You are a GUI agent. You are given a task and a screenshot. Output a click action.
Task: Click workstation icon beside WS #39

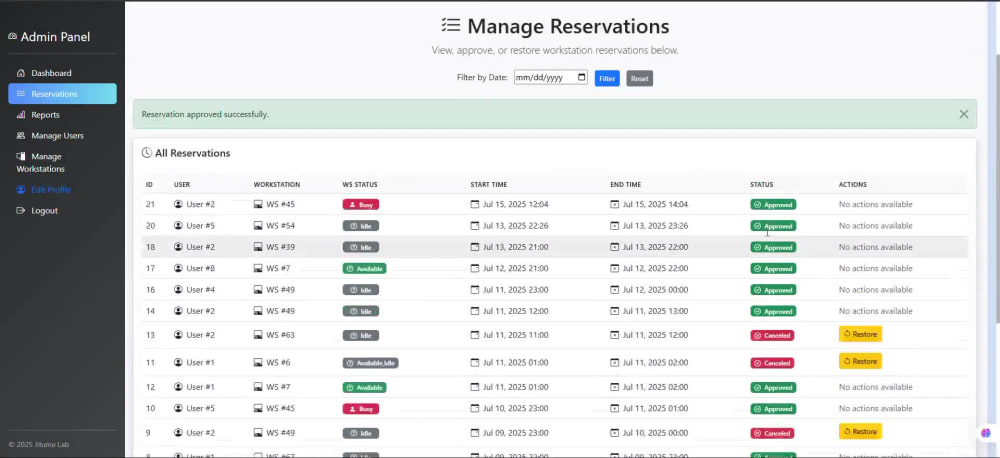(x=258, y=247)
